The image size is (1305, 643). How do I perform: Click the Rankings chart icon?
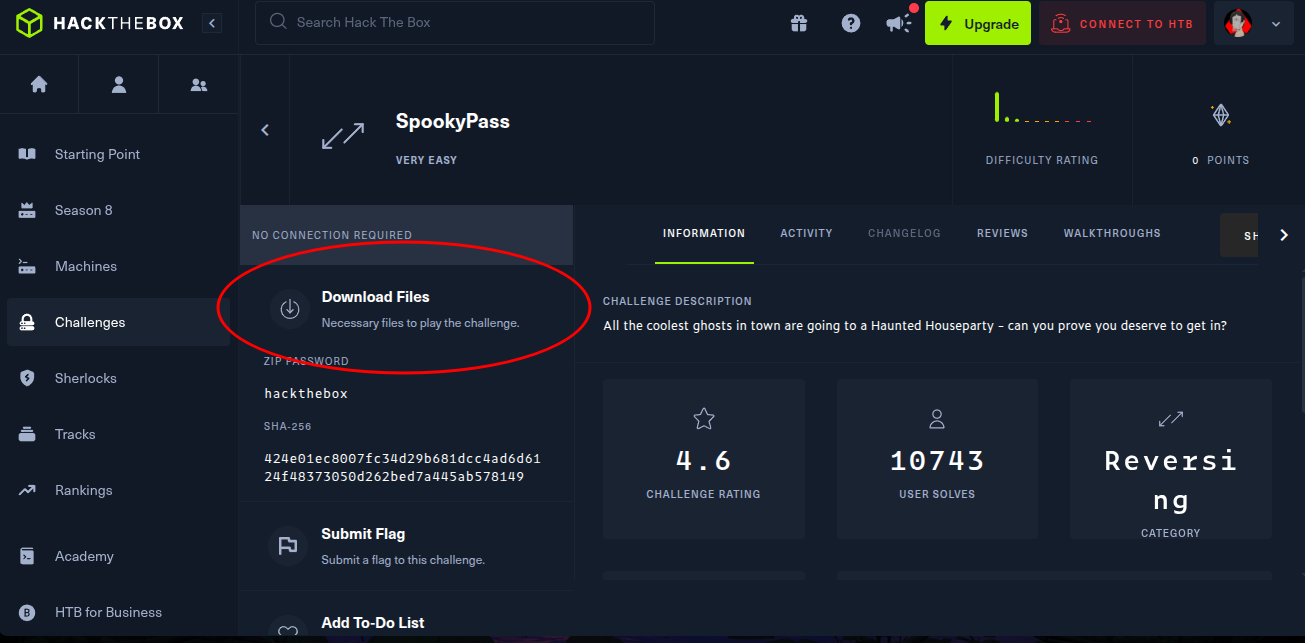tap(27, 490)
